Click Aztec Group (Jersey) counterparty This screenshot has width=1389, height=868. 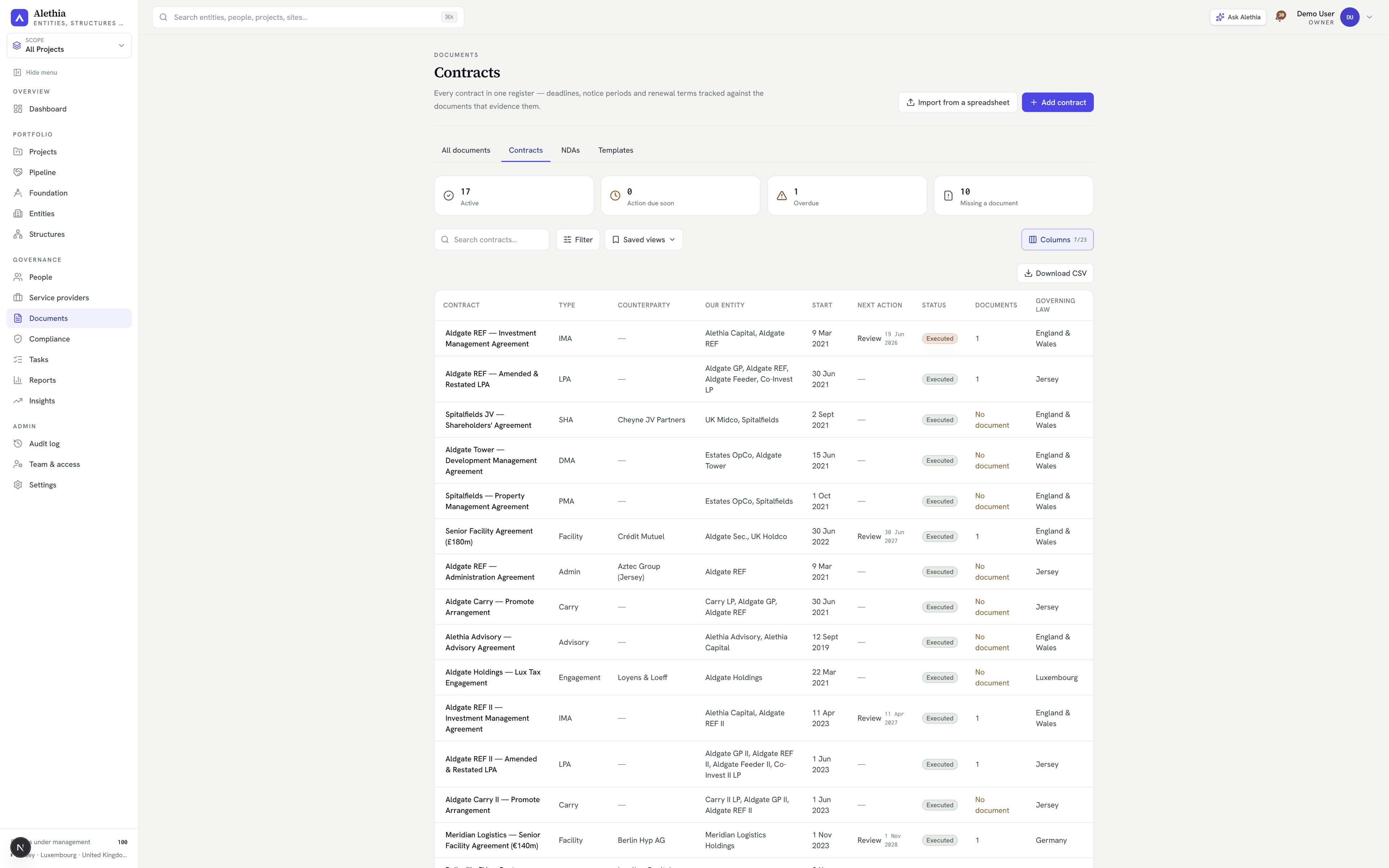click(x=639, y=572)
